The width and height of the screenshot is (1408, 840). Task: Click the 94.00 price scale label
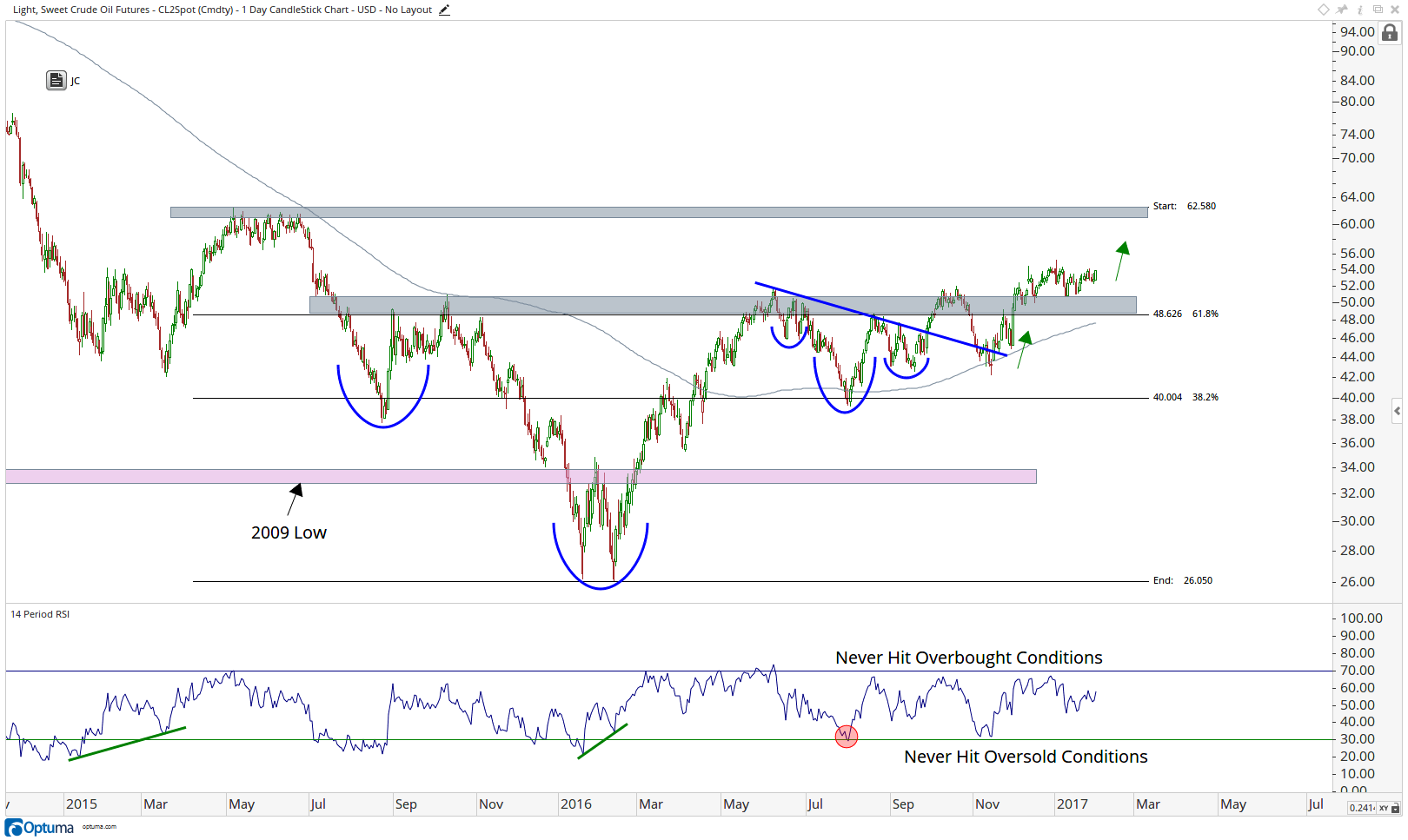click(x=1357, y=32)
